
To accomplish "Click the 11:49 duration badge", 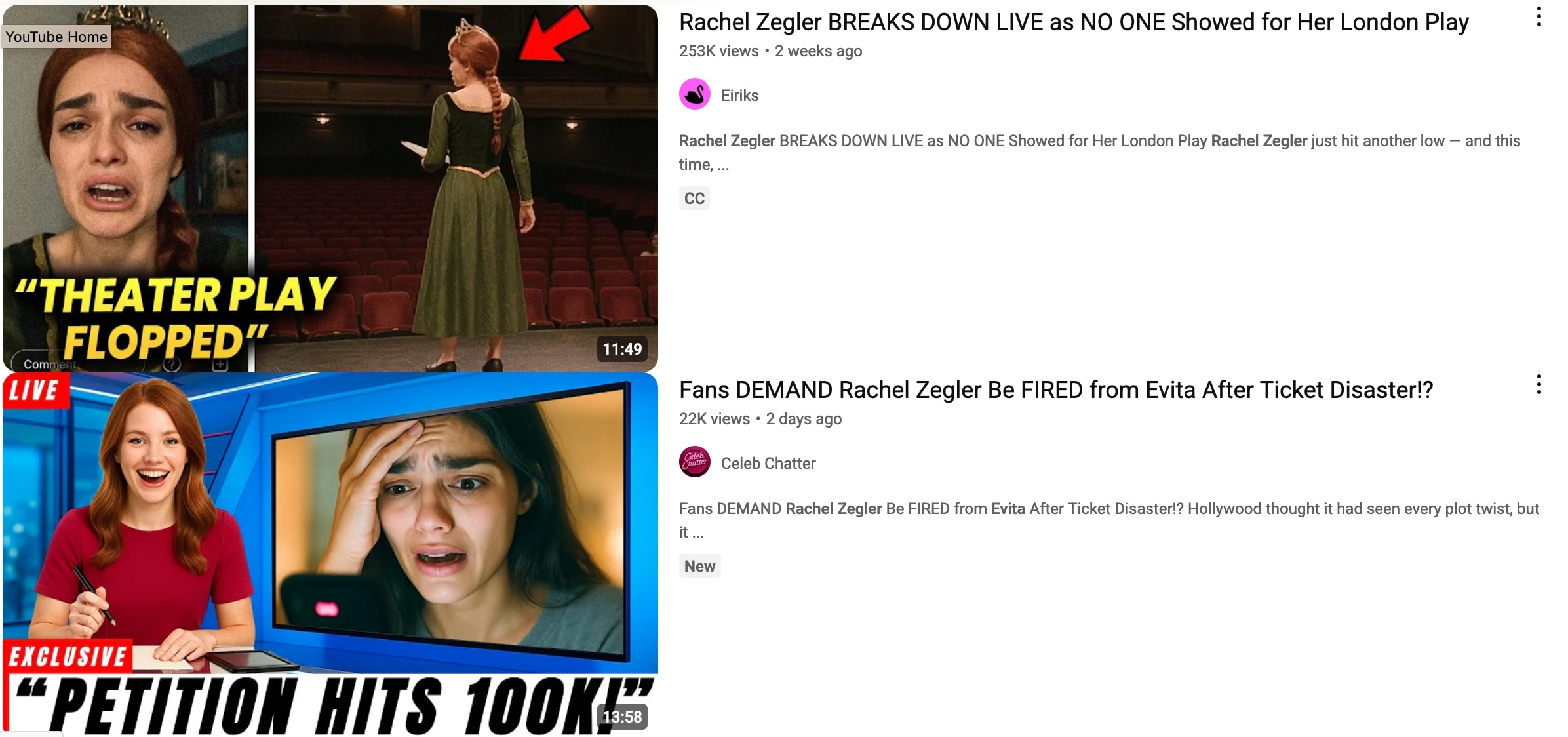I will (x=622, y=349).
